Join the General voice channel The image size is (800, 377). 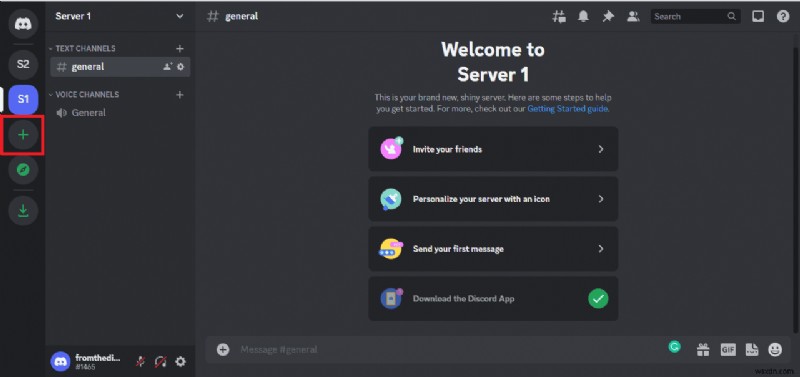pyautogui.click(x=120, y=113)
